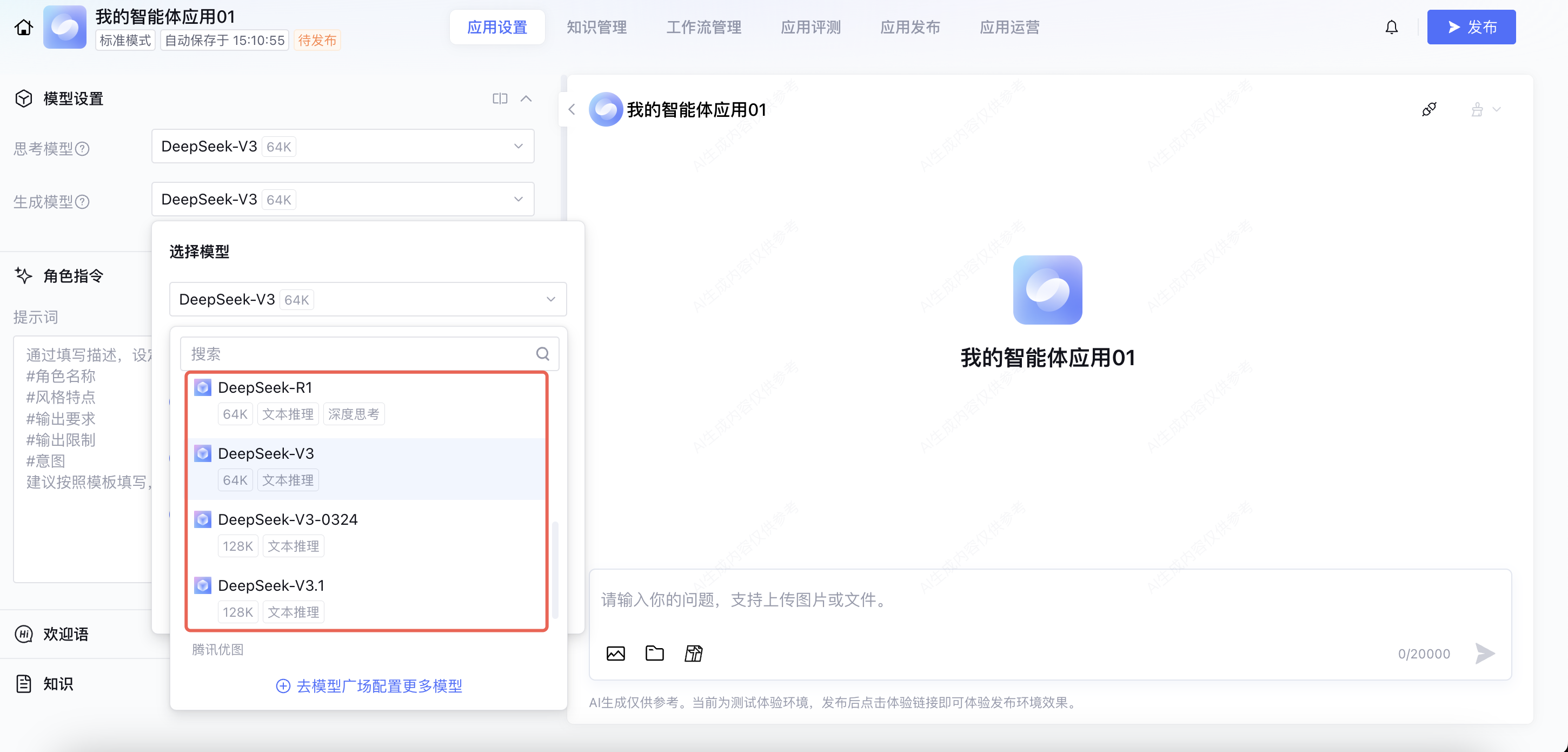Click the split-view icon in model settings

pyautogui.click(x=500, y=98)
